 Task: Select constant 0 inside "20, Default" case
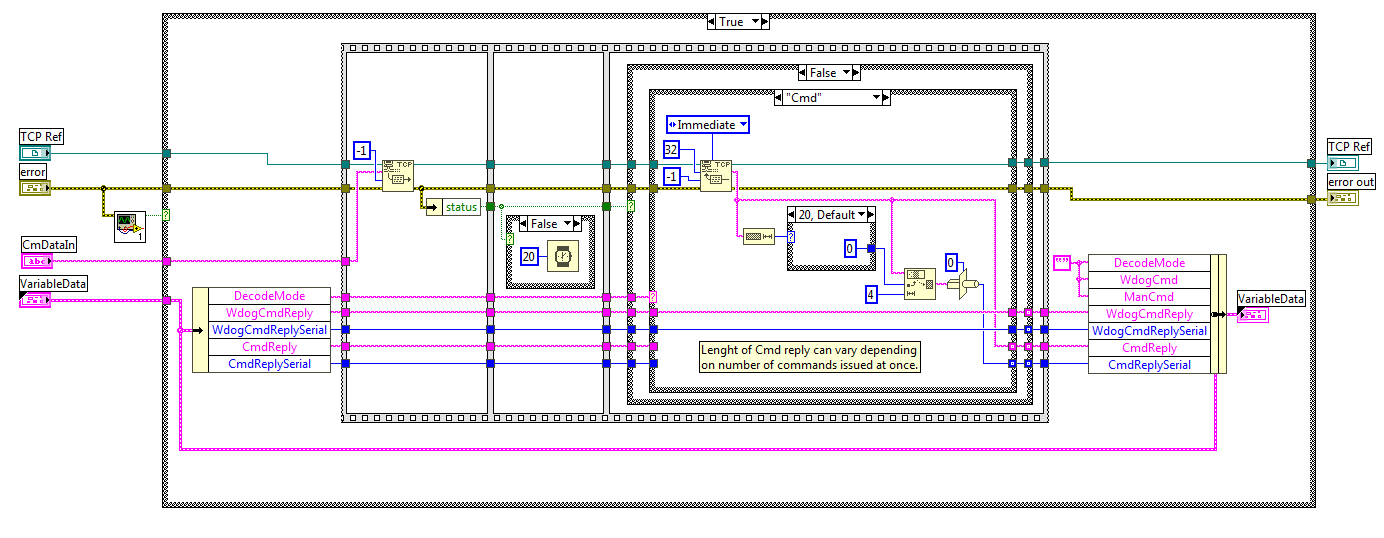coord(850,248)
